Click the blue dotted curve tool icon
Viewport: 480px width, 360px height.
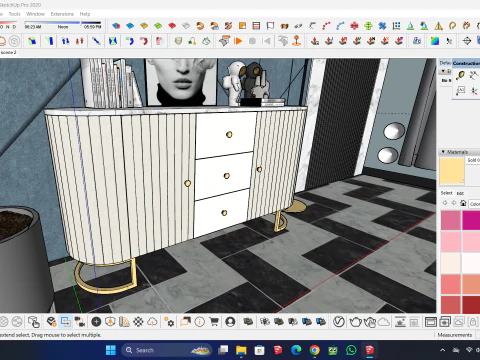pos(340,26)
